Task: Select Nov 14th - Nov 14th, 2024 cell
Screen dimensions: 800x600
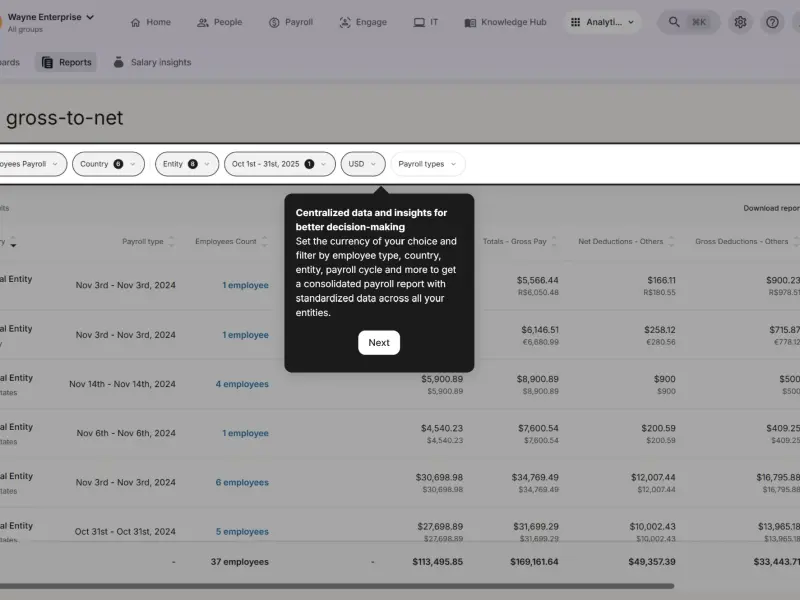Action: pos(122,384)
